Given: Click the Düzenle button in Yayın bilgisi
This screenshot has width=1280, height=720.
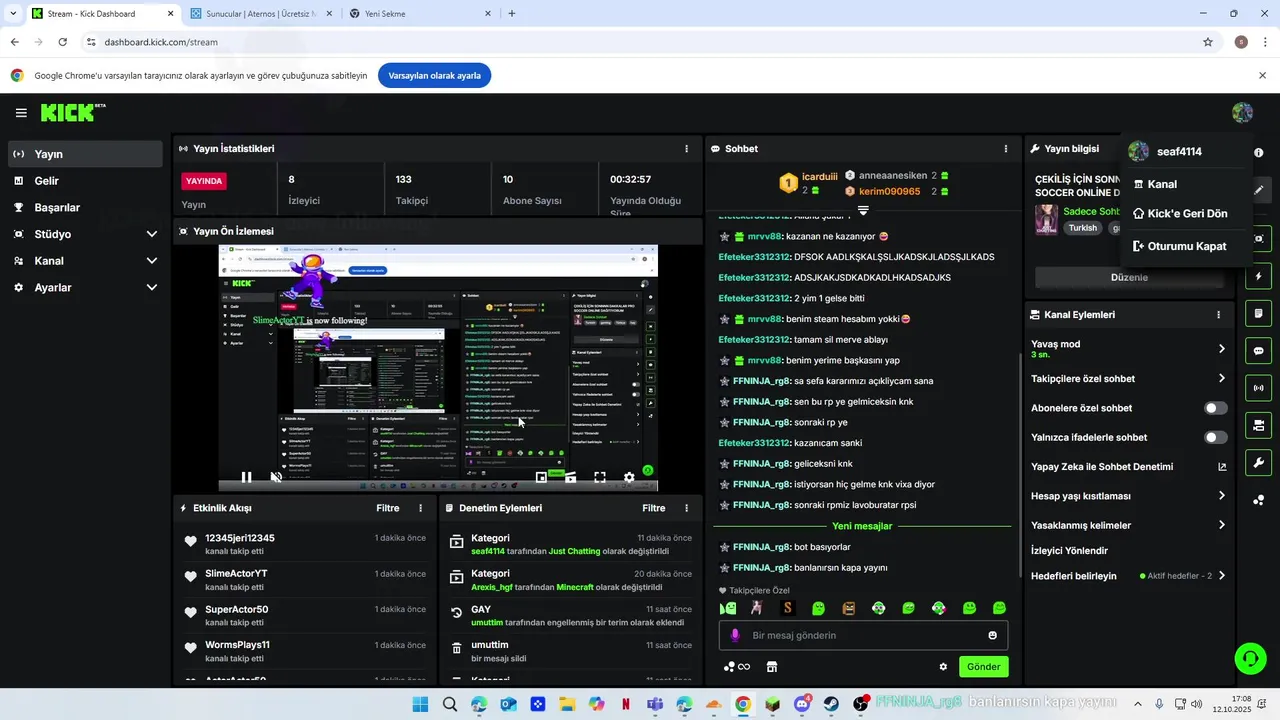Looking at the screenshot, I should 1129,278.
